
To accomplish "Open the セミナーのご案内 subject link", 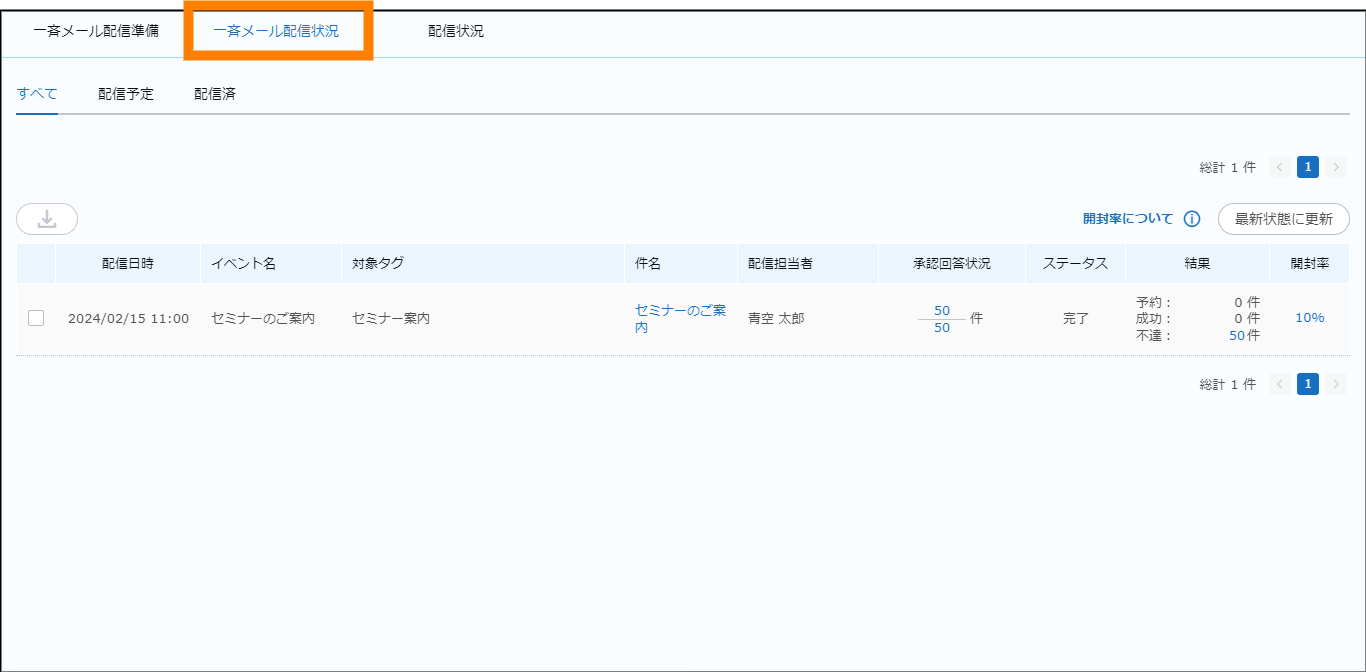I will 680,318.
